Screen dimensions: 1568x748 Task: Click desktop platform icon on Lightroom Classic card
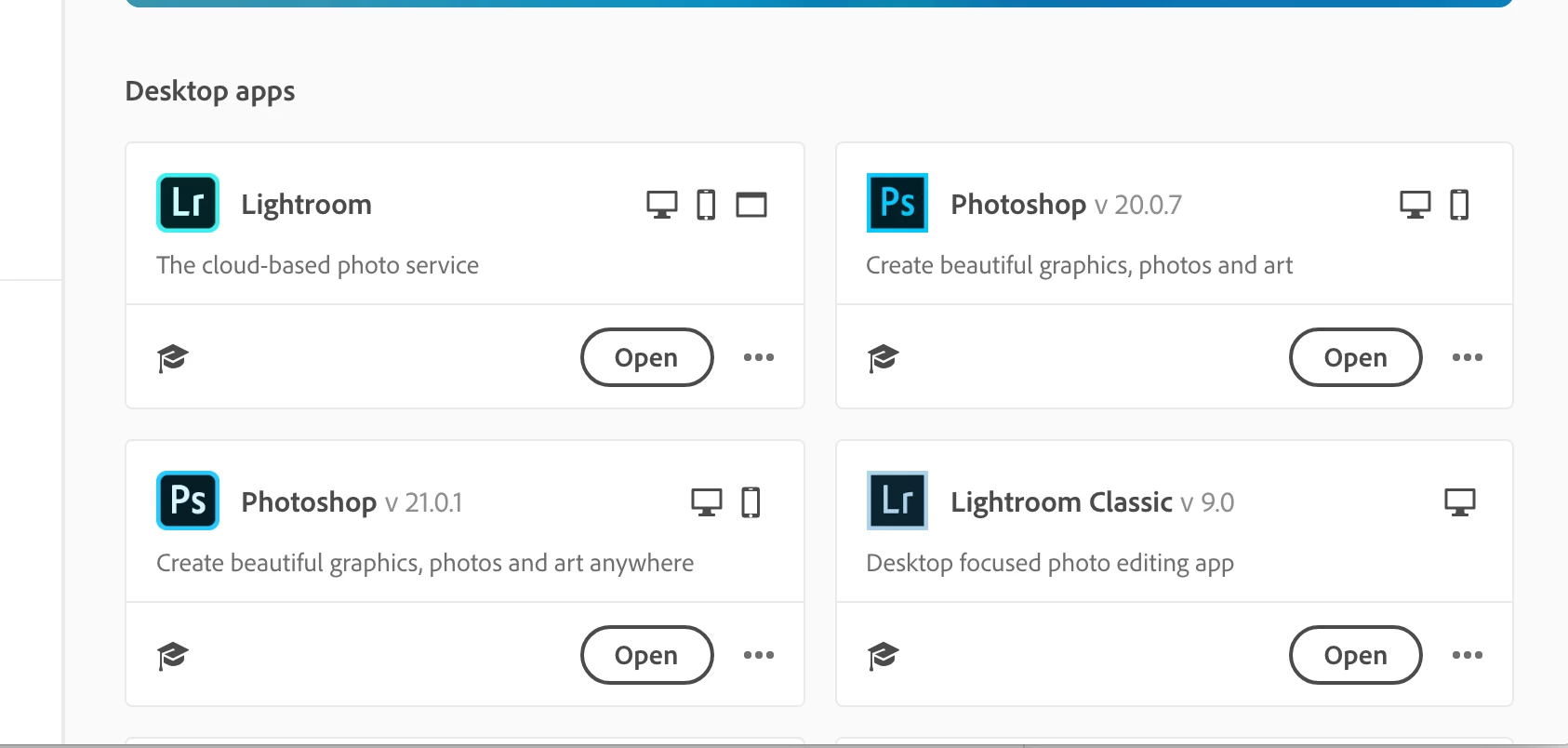[1460, 502]
